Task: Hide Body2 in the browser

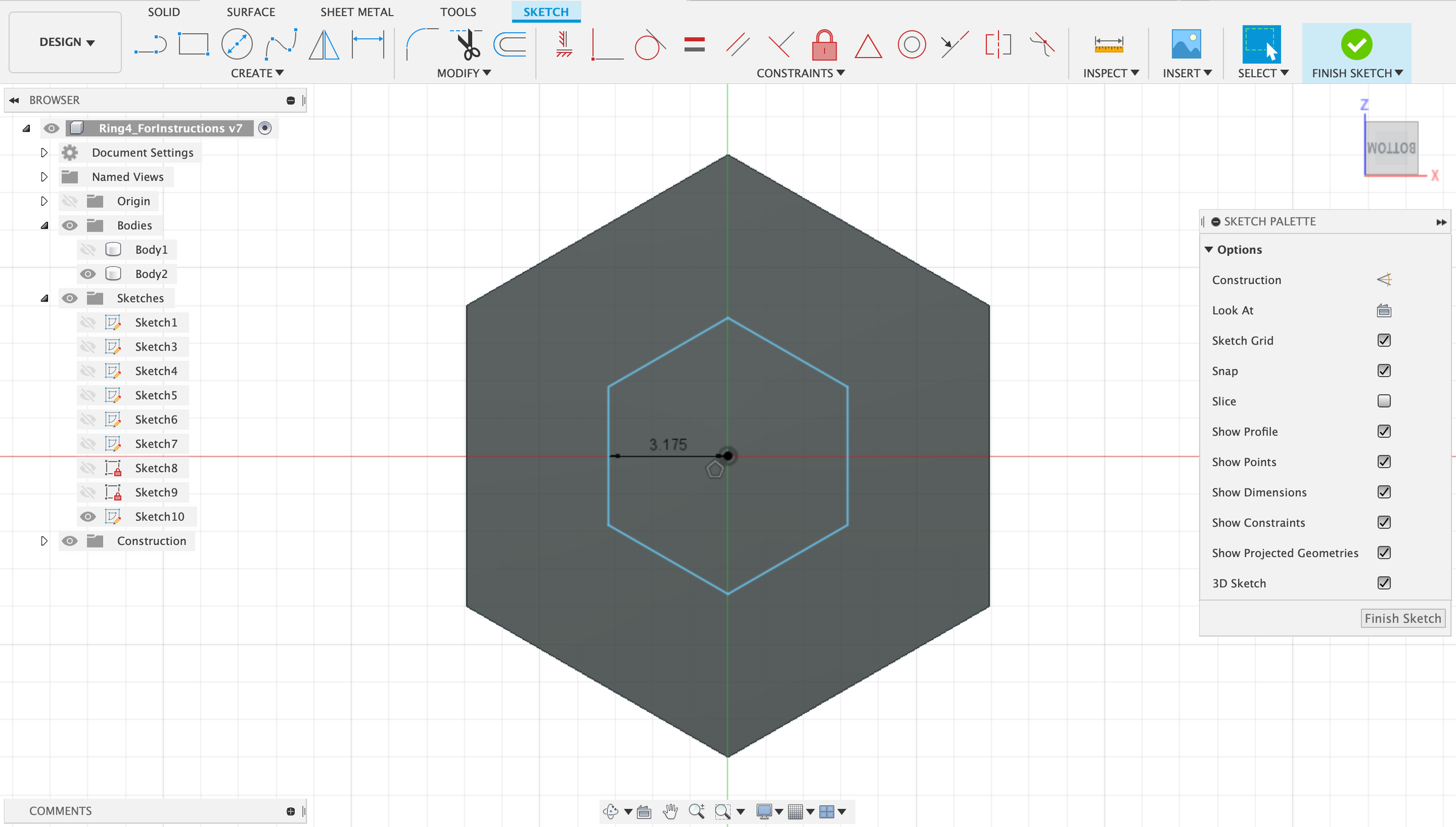Action: pos(87,274)
